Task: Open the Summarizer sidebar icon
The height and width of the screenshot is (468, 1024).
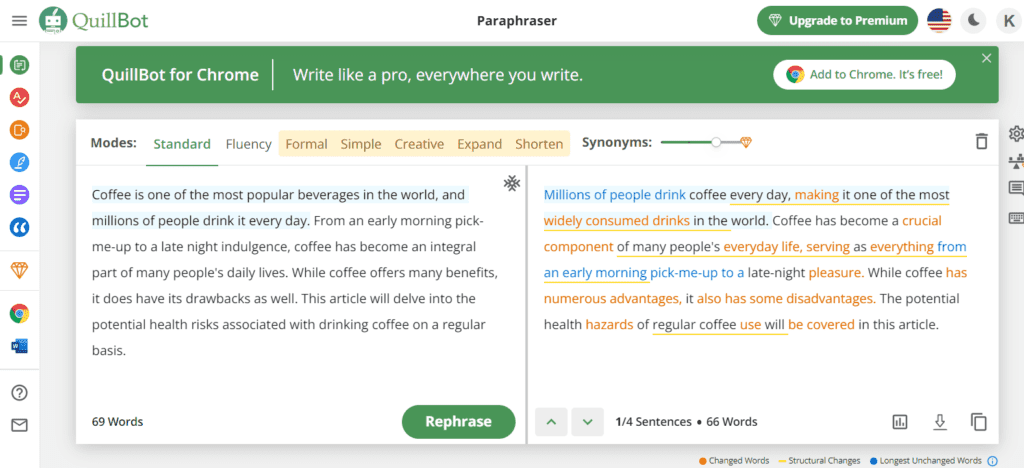Action: [x=20, y=195]
